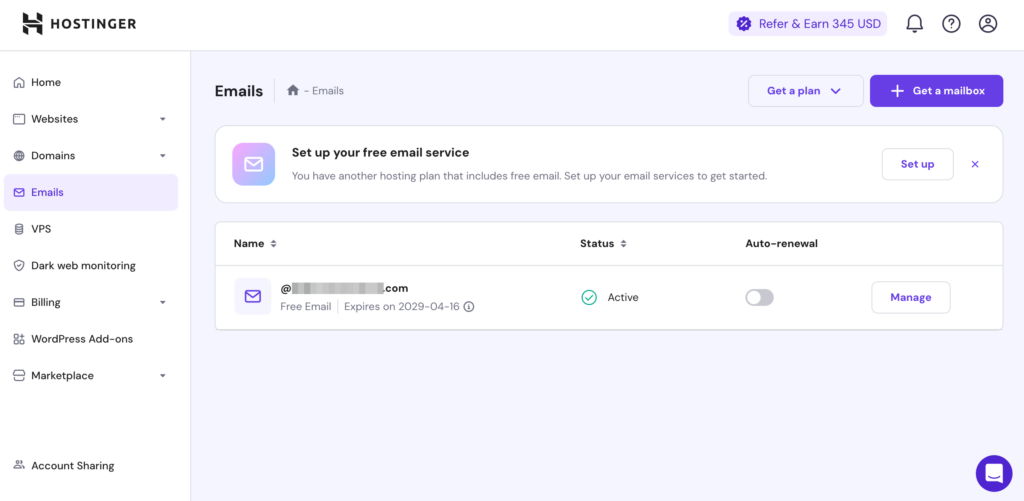1024x501 pixels.
Task: Click the green Active status checkmark
Action: click(x=589, y=297)
